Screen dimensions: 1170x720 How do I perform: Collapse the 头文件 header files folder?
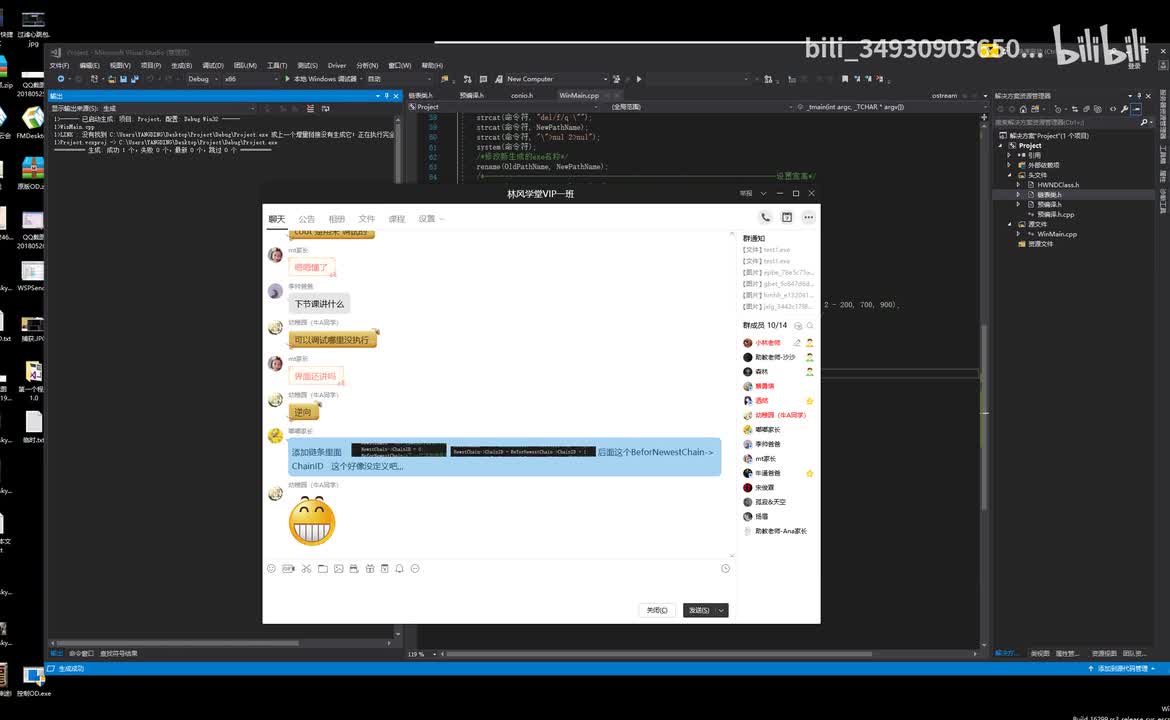click(1010, 175)
